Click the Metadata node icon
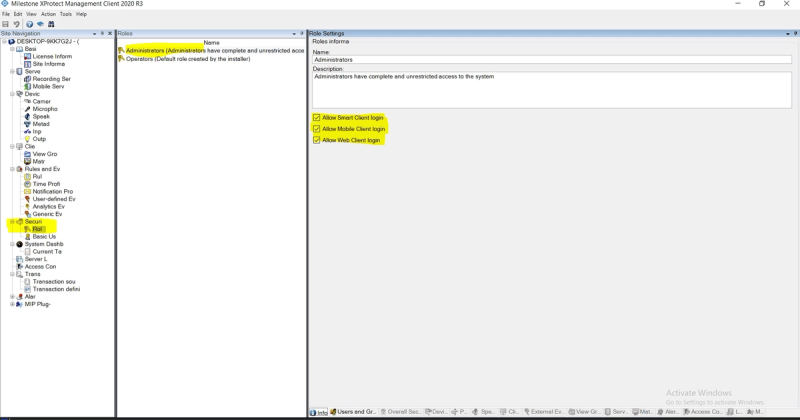Viewport: 800px width, 420px height. [28, 124]
